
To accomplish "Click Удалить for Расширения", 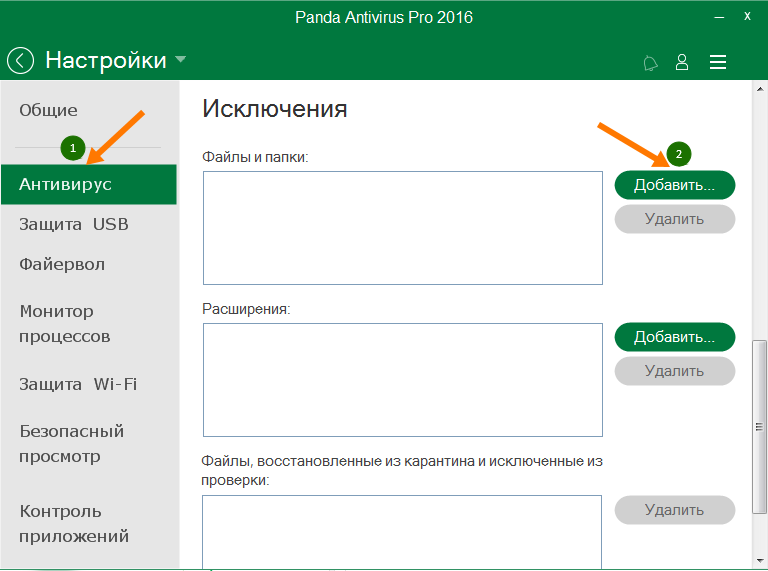I will point(674,371).
